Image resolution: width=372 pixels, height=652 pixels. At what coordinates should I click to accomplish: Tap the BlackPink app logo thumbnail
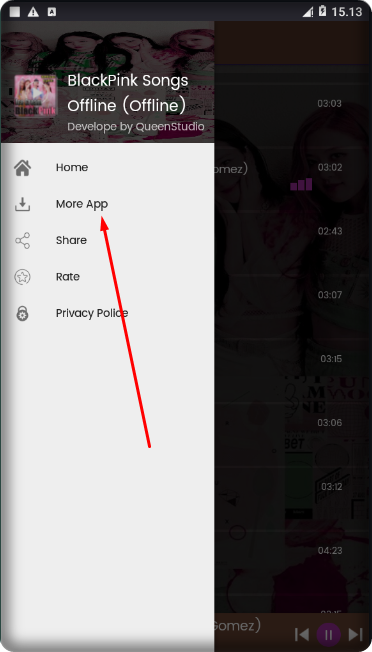pos(36,96)
